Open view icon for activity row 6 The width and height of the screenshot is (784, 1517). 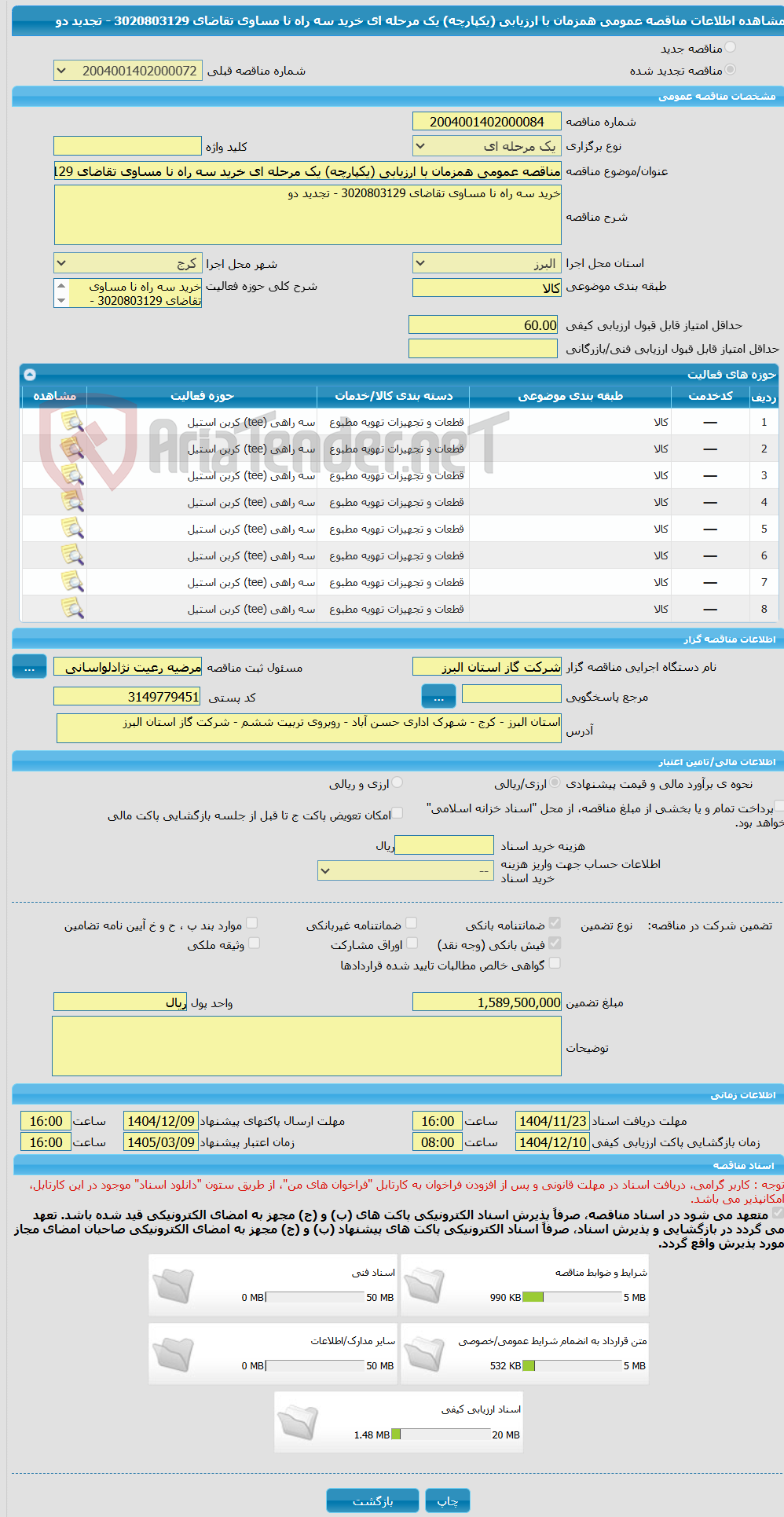coord(72,555)
